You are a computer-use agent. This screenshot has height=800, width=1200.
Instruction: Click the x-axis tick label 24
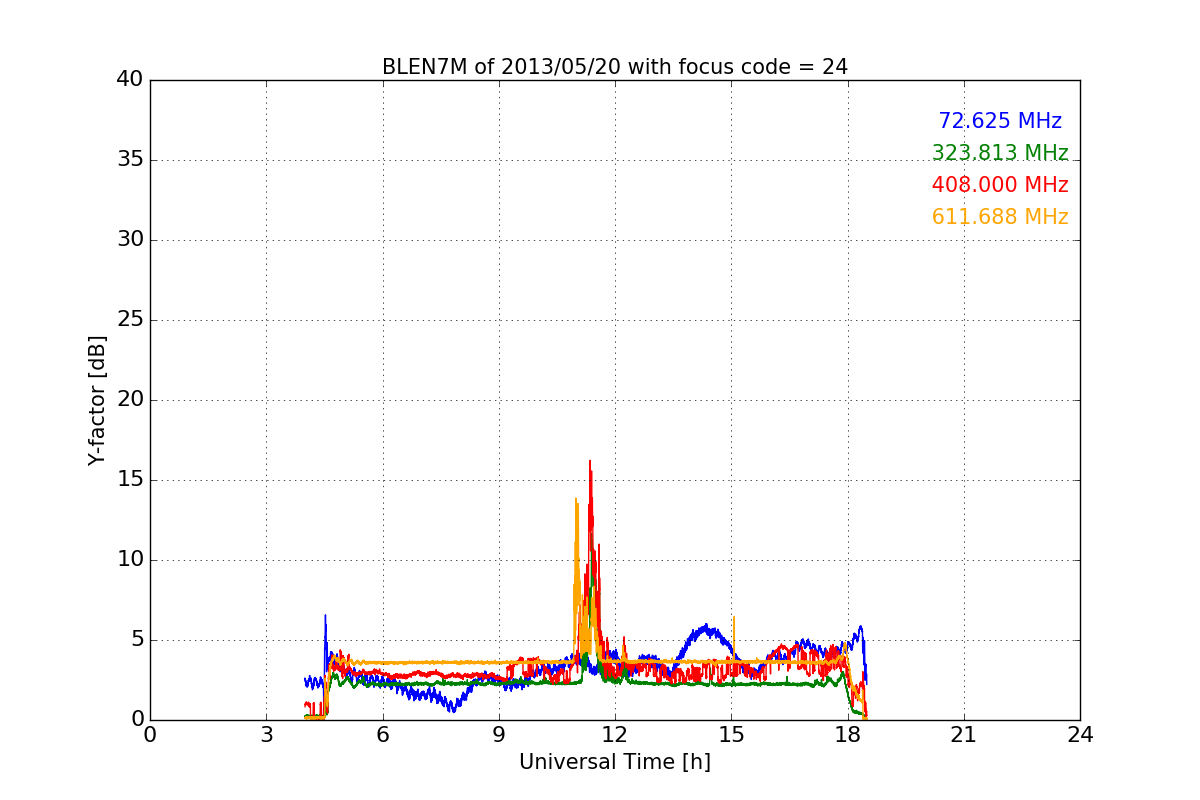point(1080,735)
